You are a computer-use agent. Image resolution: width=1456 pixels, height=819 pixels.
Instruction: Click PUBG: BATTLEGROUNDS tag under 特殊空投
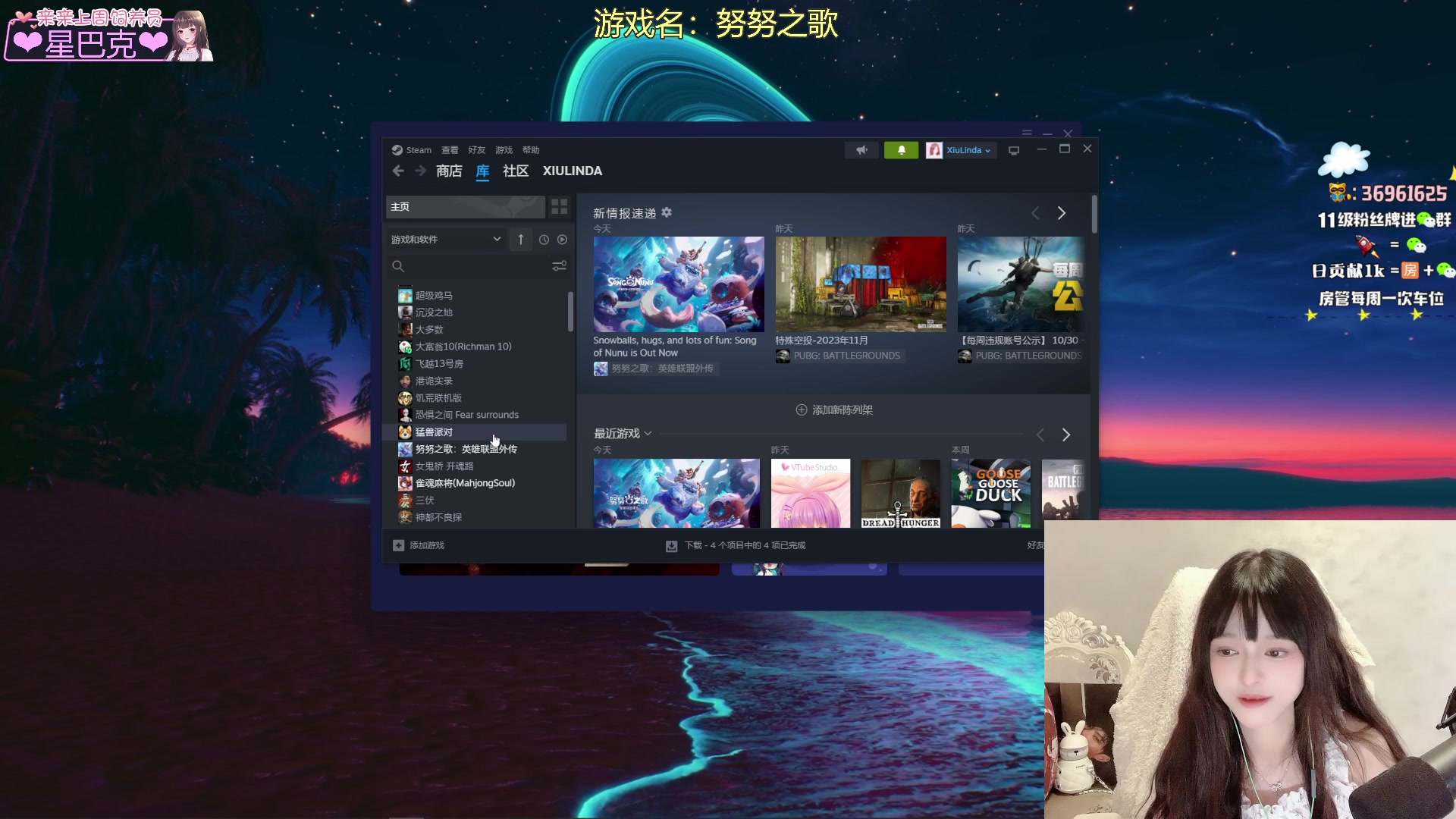pos(839,356)
